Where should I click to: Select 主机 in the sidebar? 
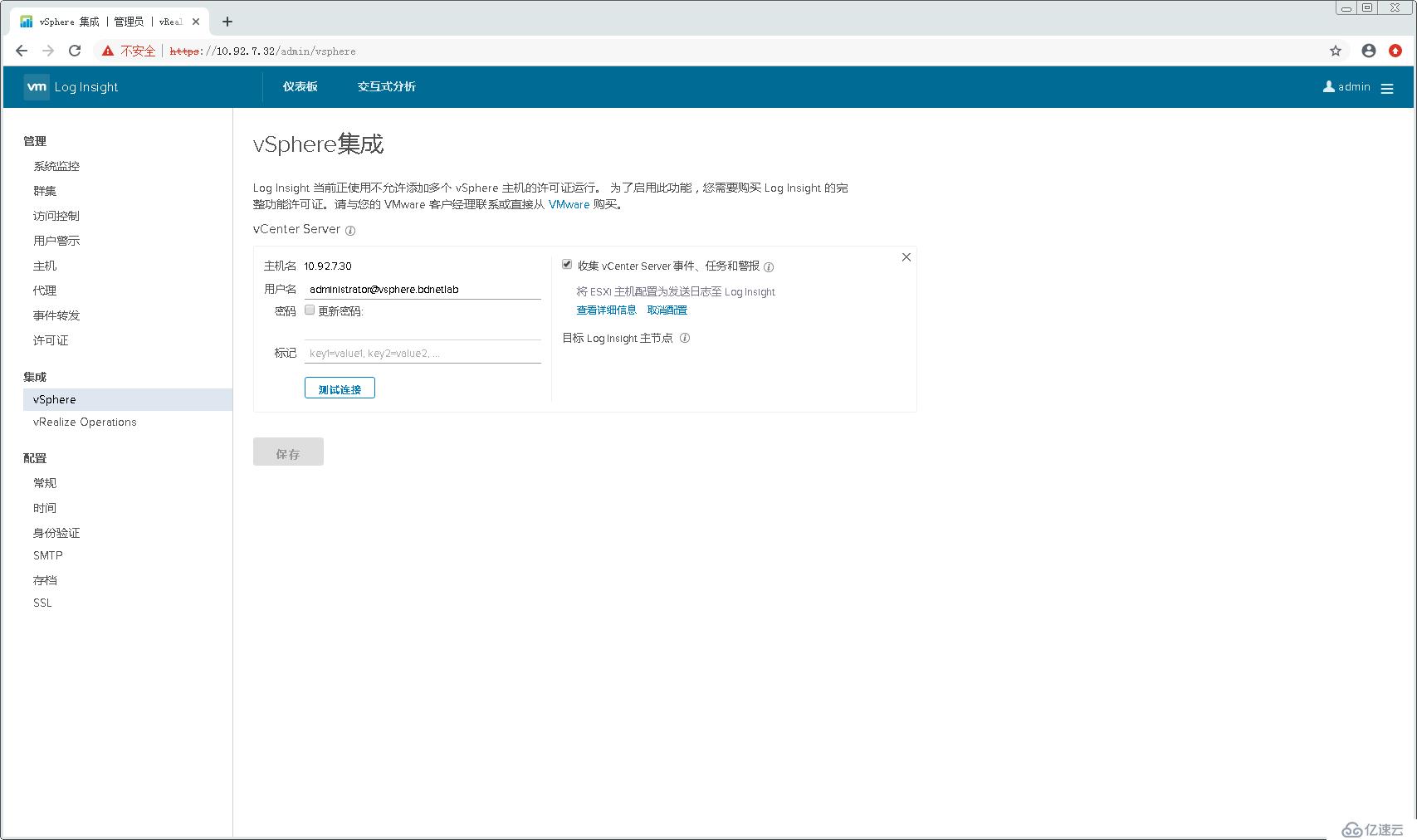point(45,266)
